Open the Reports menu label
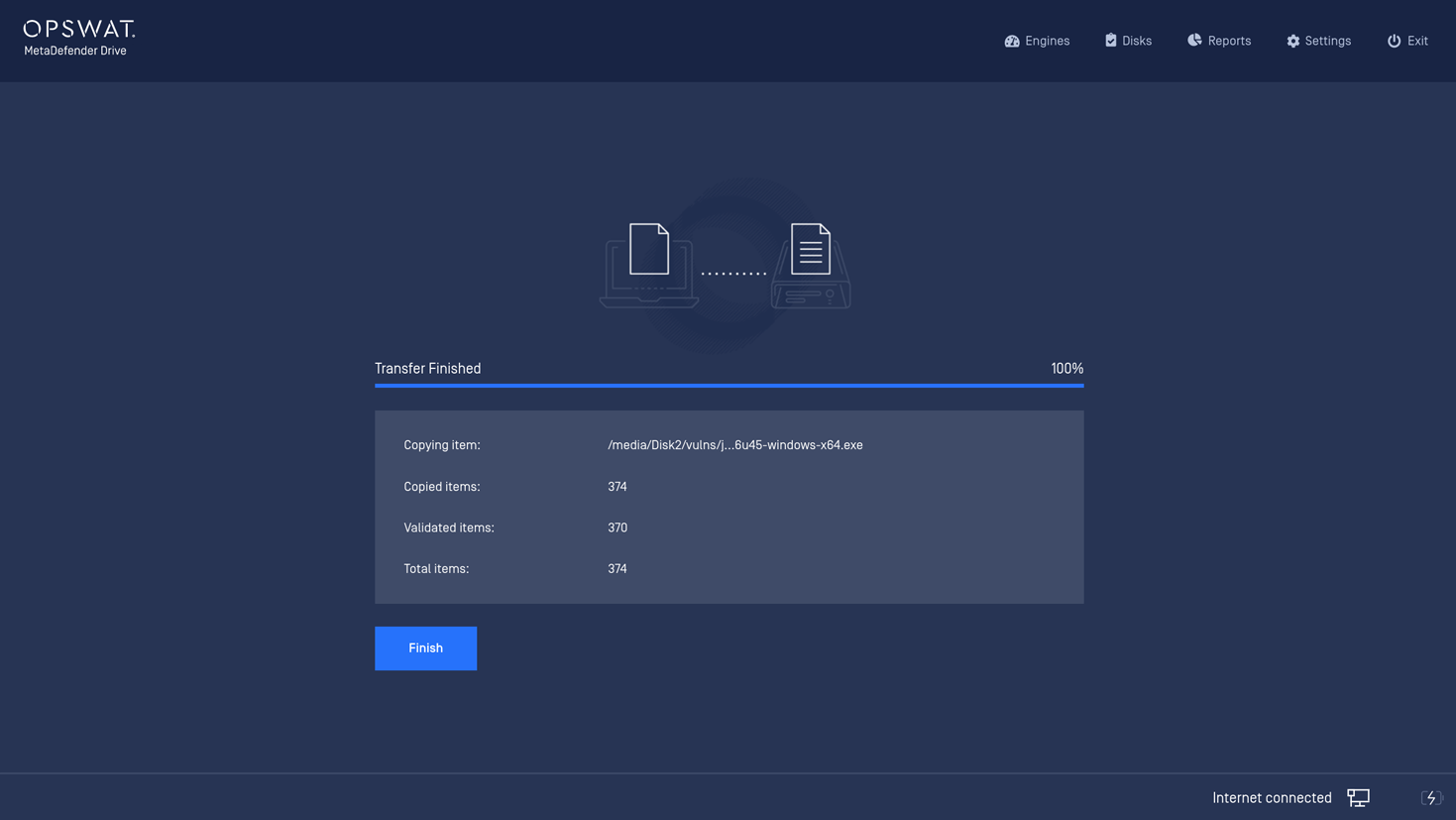1456x820 pixels. (1229, 41)
